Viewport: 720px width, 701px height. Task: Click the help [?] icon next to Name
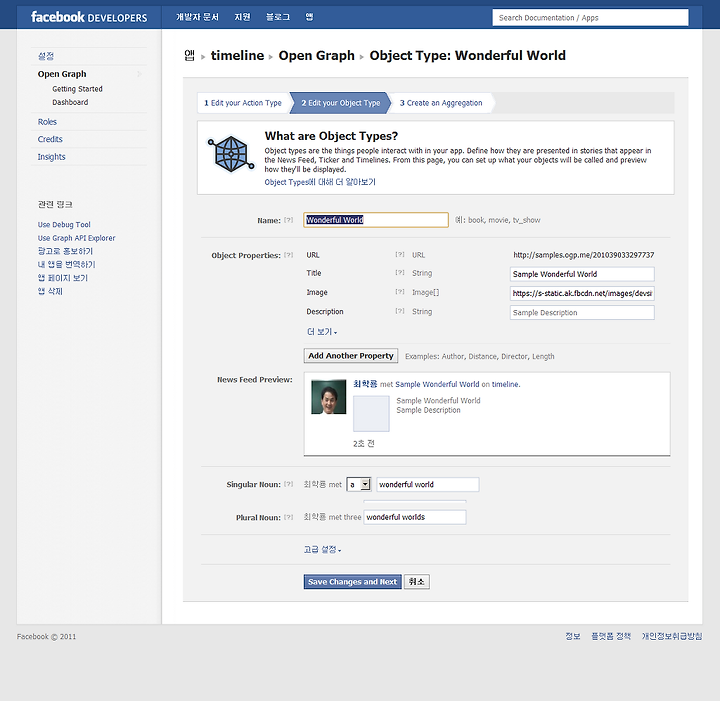[x=288, y=220]
